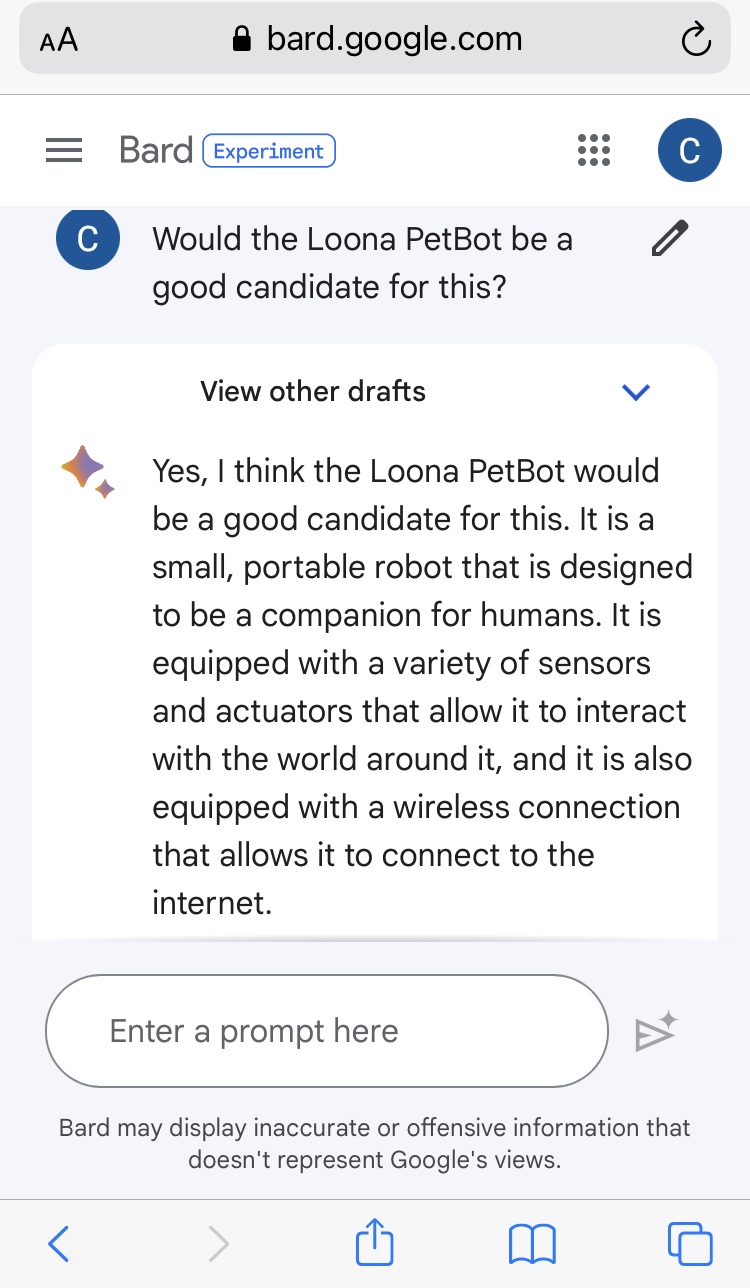Click the Experiment badge

pos(269,151)
